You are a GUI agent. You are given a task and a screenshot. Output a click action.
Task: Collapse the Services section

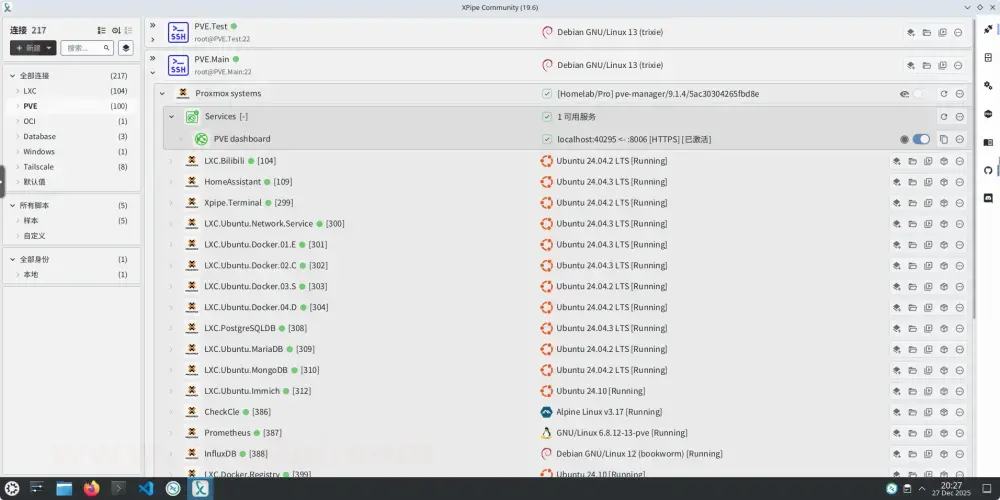[171, 117]
